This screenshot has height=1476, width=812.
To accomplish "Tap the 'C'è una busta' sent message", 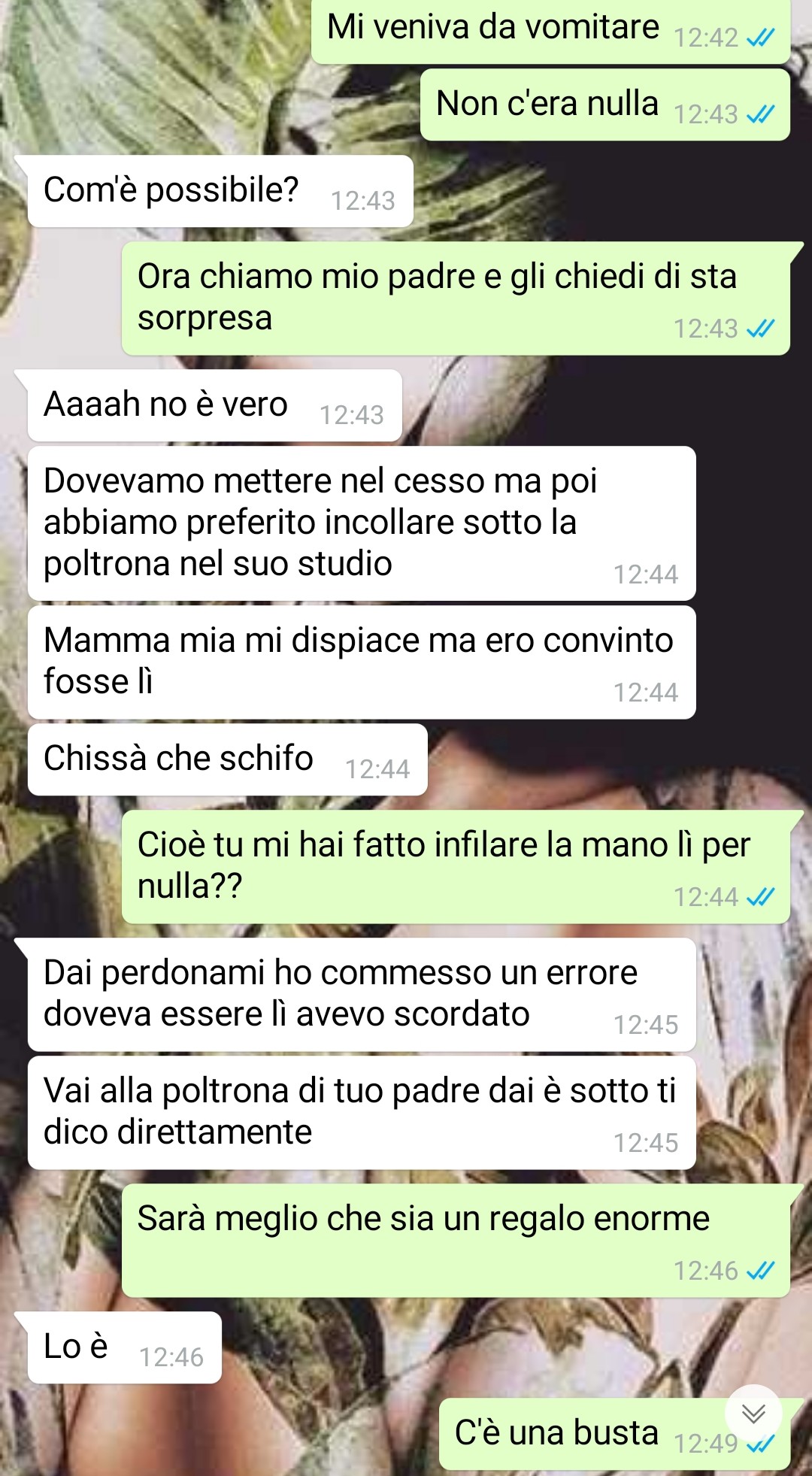I will point(615,1434).
